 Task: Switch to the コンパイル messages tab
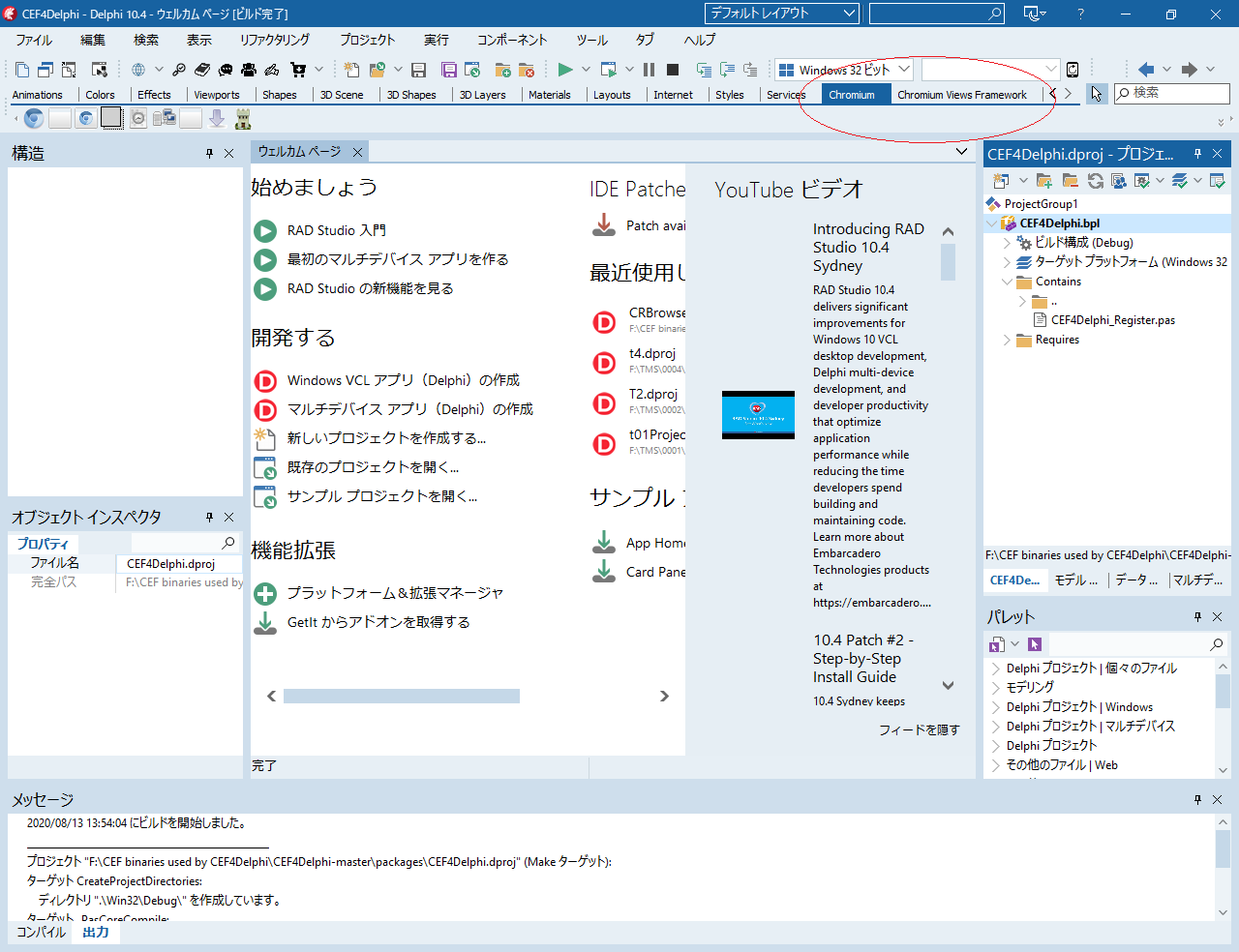click(x=41, y=933)
